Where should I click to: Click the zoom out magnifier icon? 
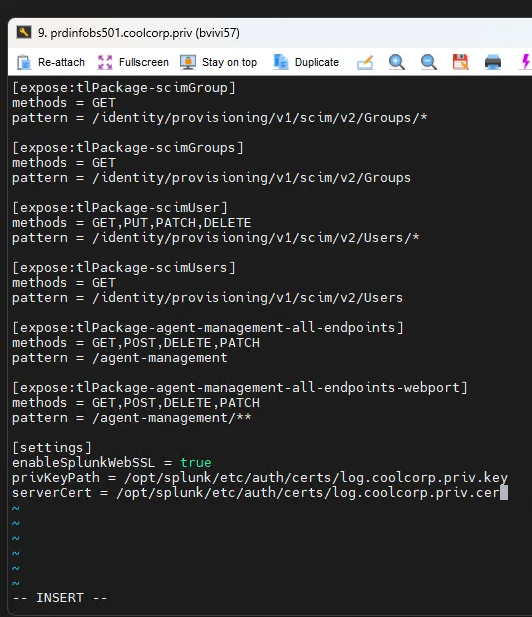point(429,62)
